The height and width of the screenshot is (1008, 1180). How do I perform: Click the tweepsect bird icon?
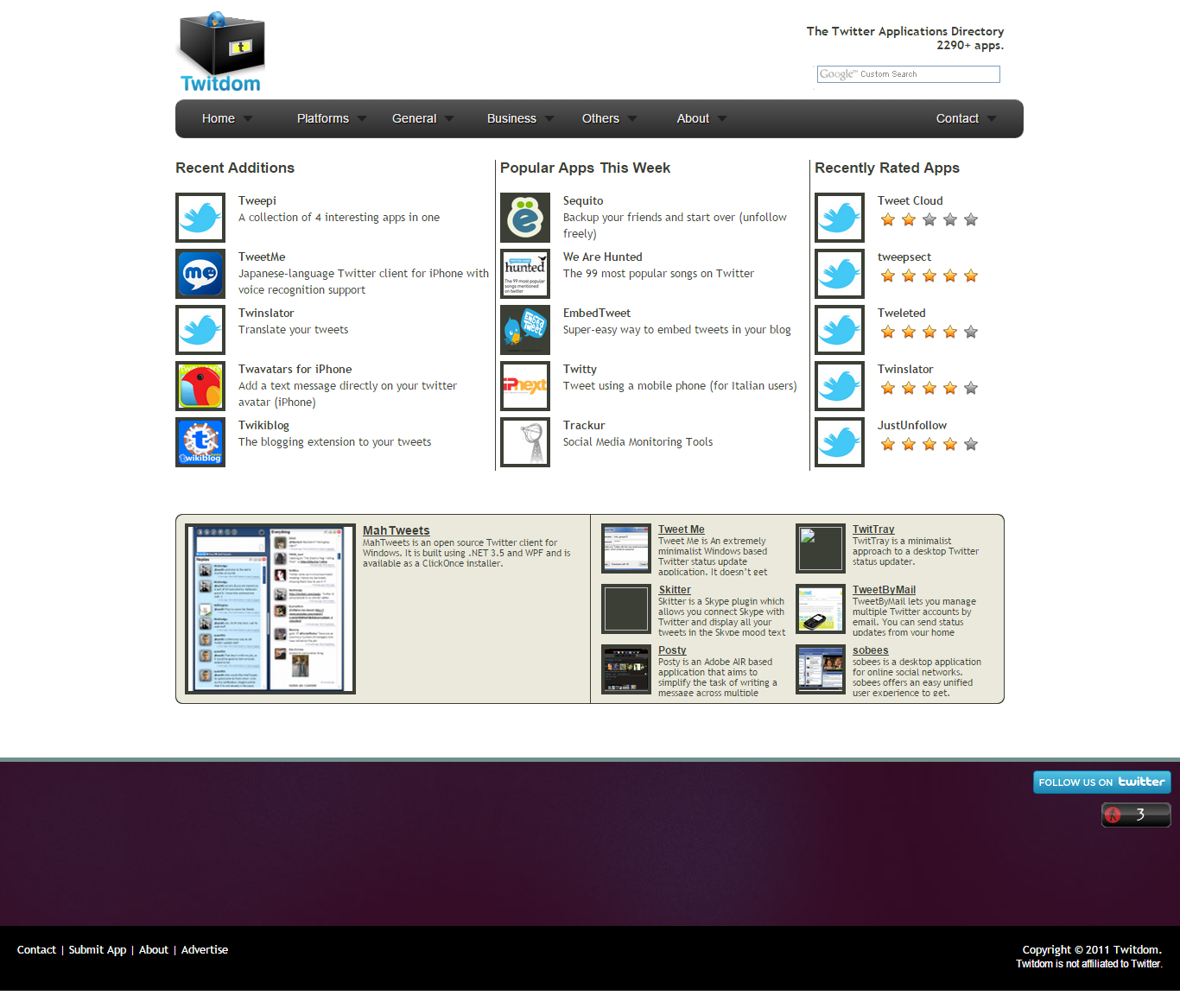click(840, 274)
